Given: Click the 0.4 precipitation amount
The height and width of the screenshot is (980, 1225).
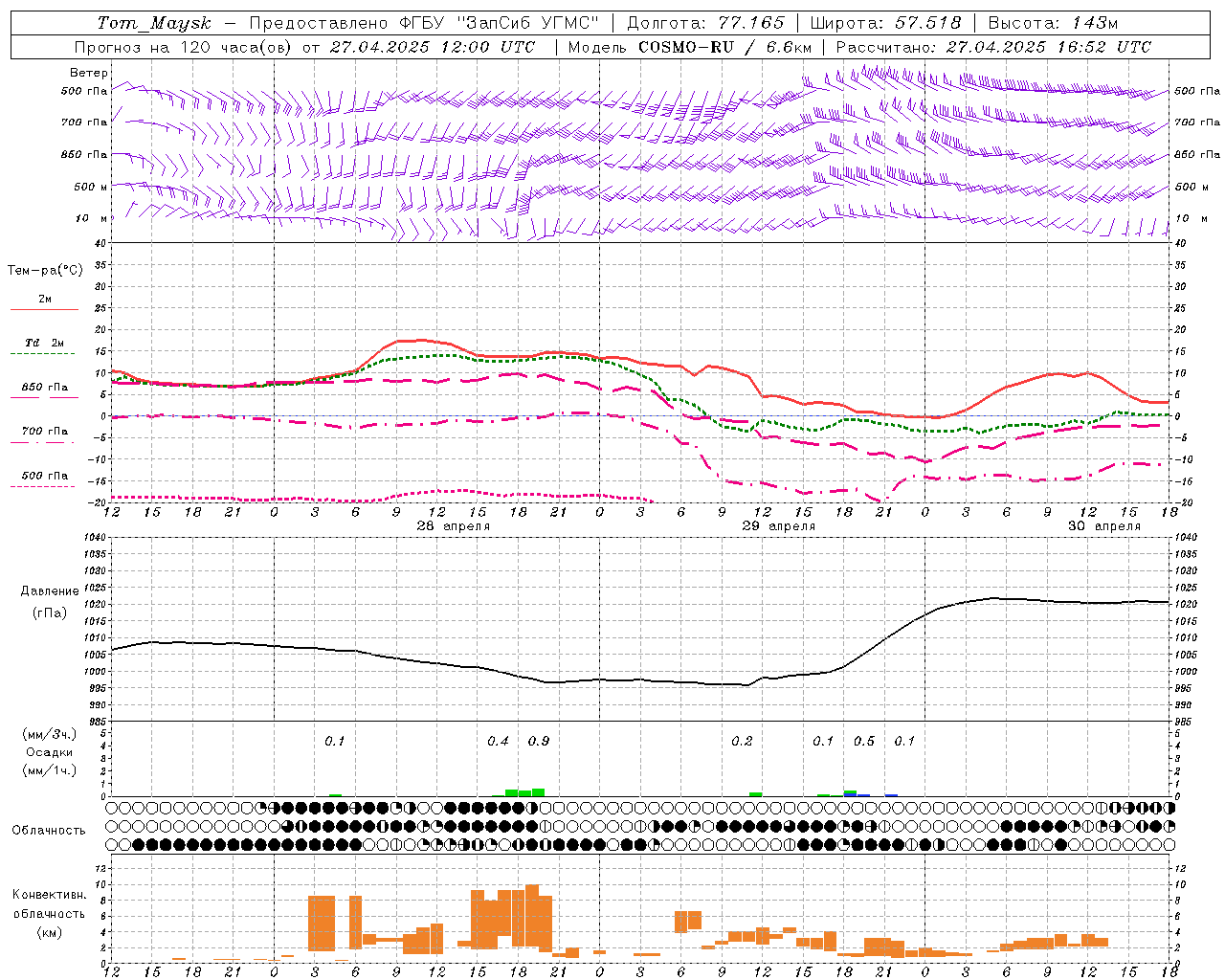Looking at the screenshot, I should click(x=498, y=741).
